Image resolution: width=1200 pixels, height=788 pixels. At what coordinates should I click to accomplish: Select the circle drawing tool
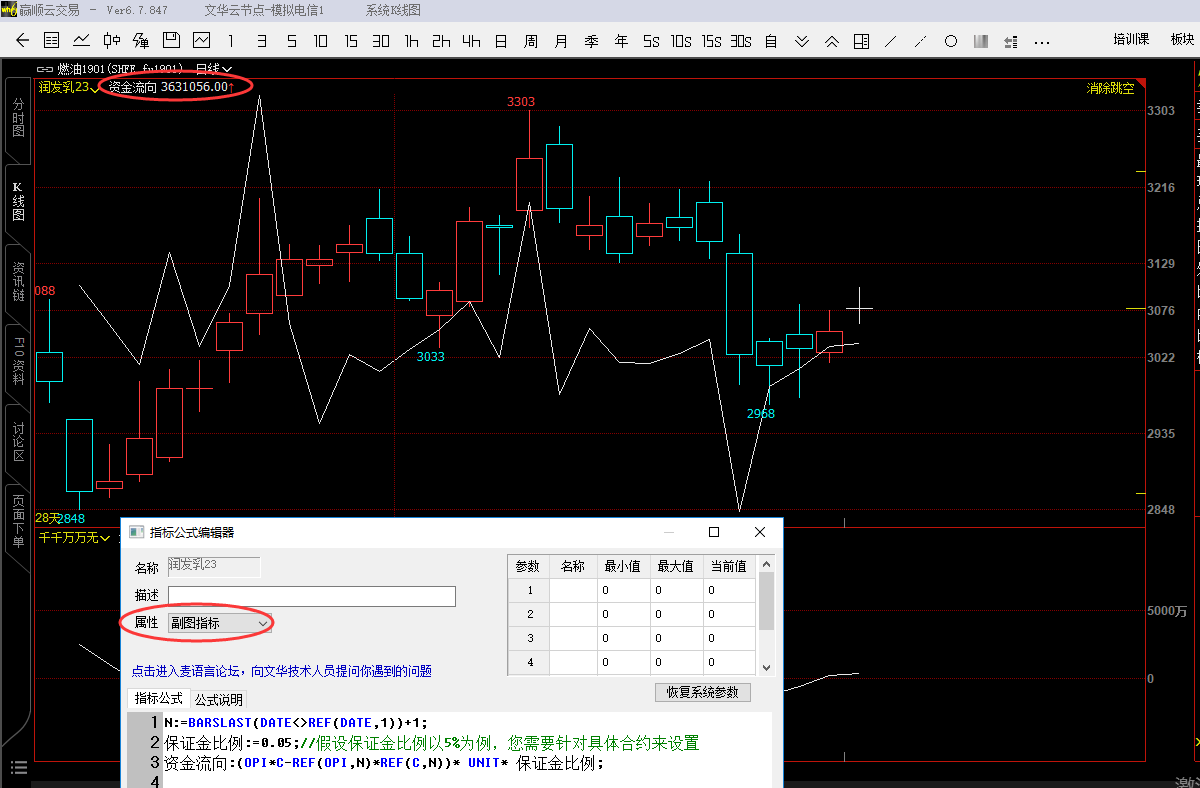pos(951,41)
